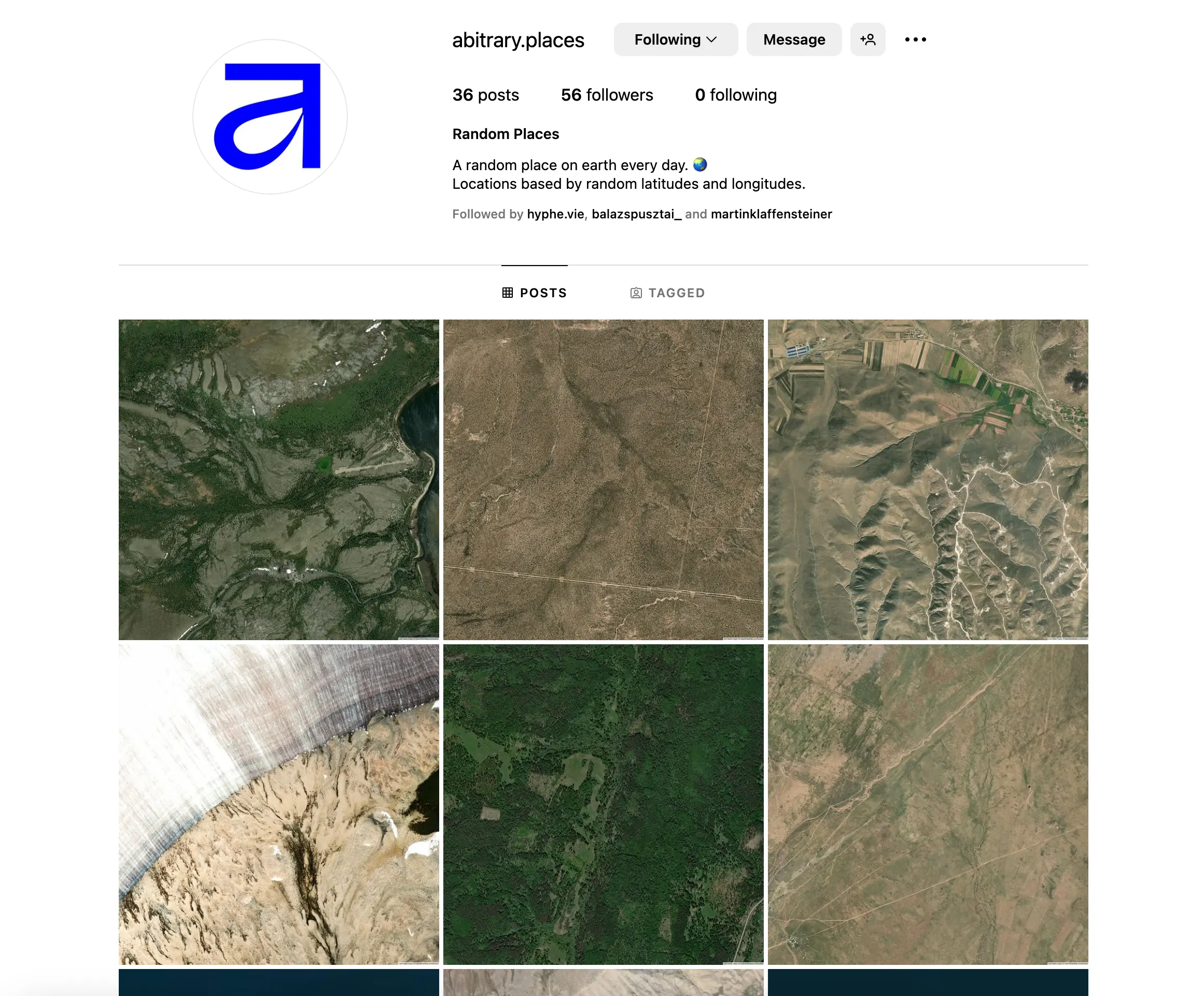Open the dense dark green forest post
1204x996 pixels.
coord(603,805)
